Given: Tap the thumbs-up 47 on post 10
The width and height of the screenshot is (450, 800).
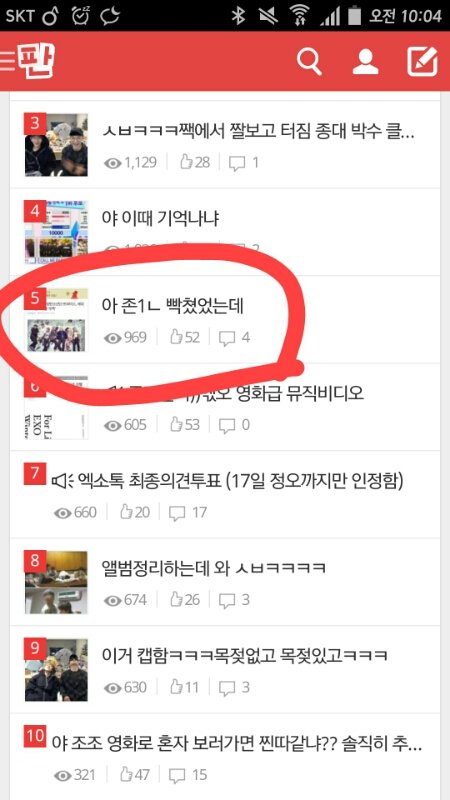Looking at the screenshot, I should [135, 775].
